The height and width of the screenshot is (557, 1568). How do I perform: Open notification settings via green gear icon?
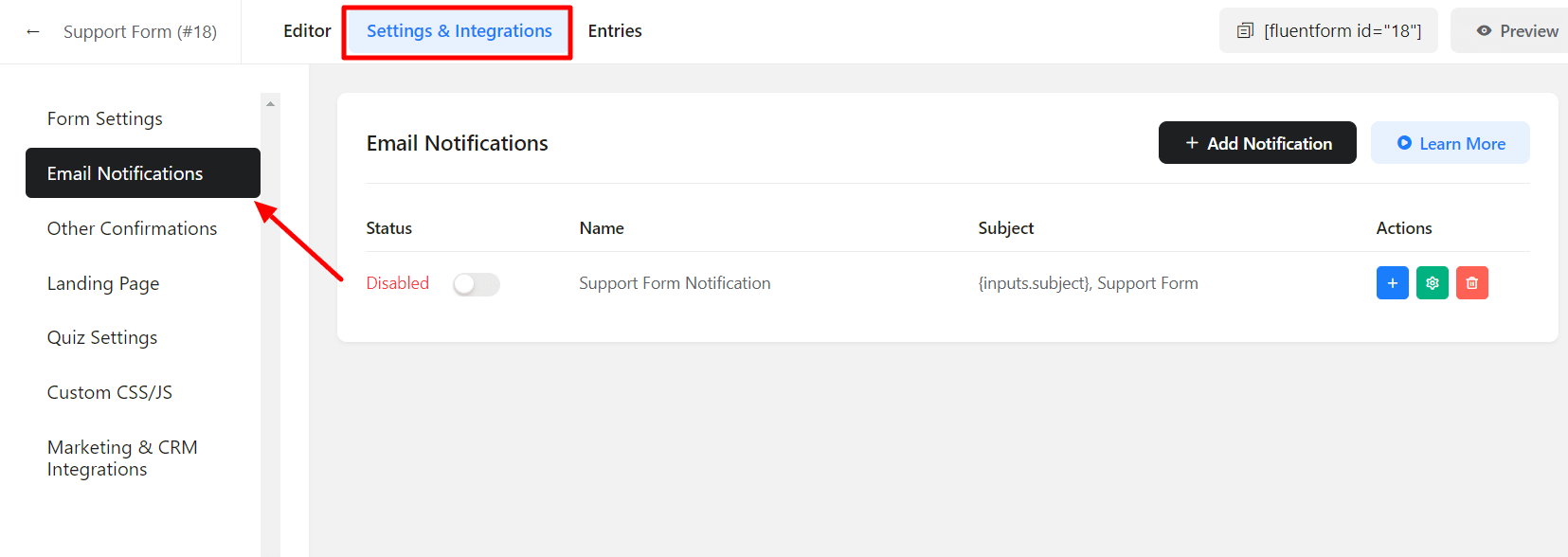pos(1432,283)
